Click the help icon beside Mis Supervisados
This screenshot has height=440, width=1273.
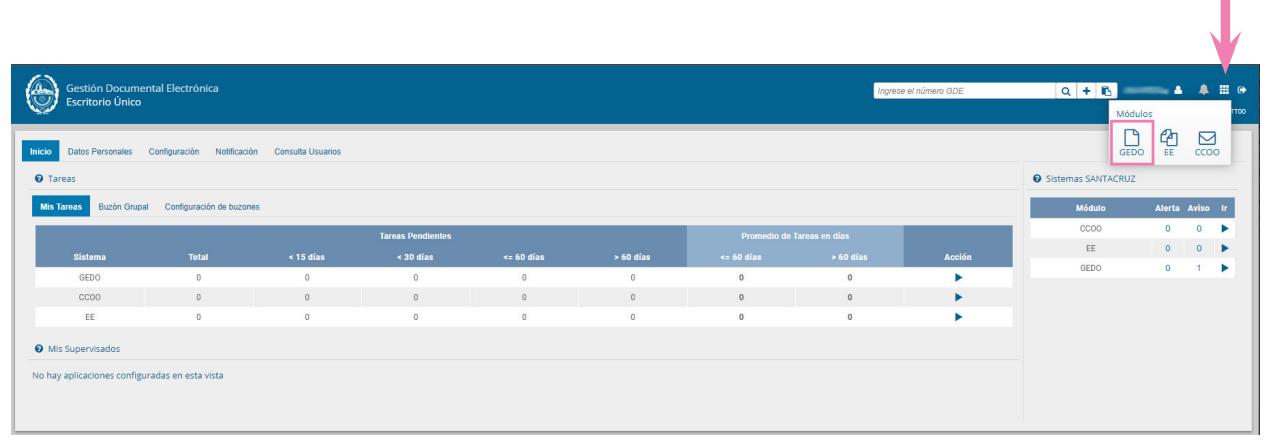tap(38, 349)
